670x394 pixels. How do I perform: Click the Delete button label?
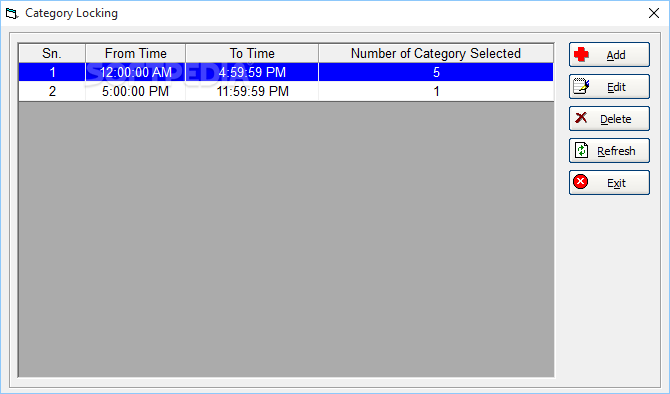pyautogui.click(x=616, y=119)
